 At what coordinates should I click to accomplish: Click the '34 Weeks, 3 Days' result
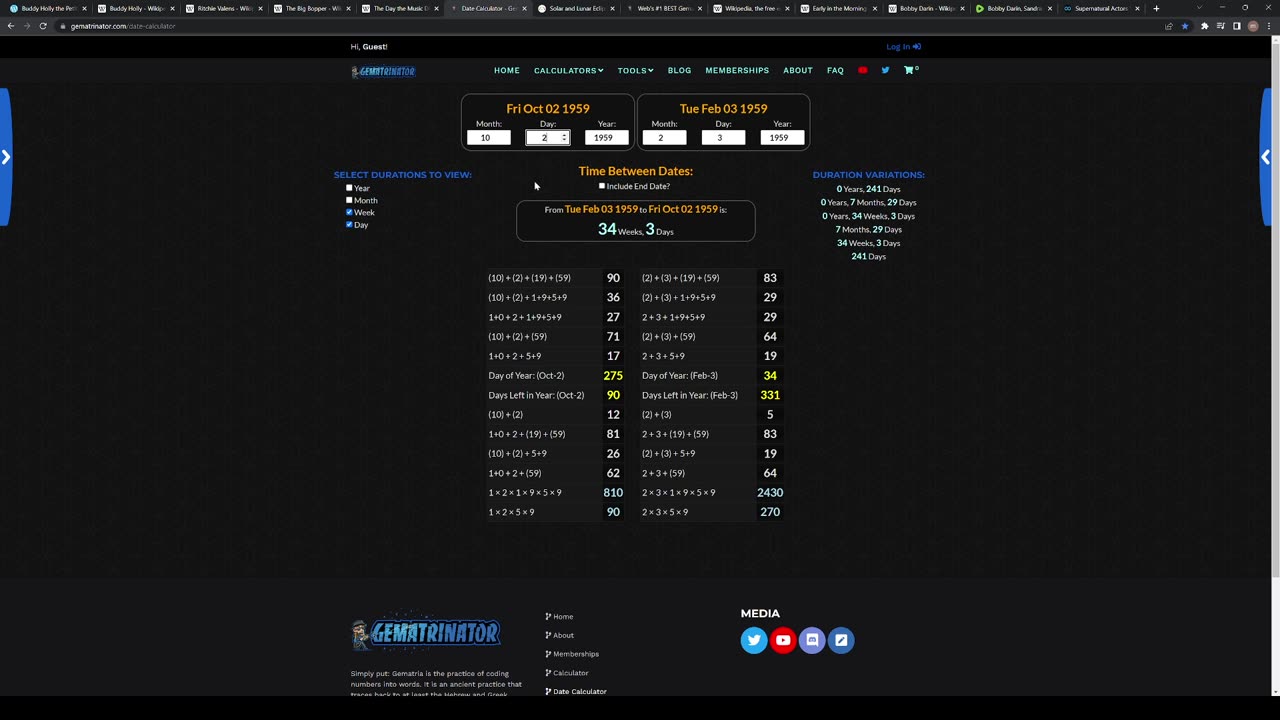636,230
